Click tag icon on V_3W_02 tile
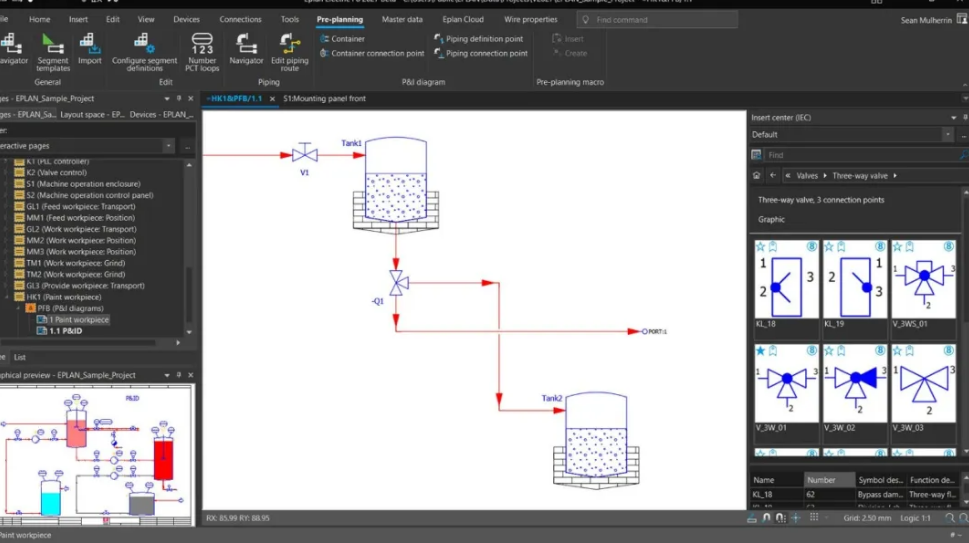The height and width of the screenshot is (543, 969). tap(841, 350)
